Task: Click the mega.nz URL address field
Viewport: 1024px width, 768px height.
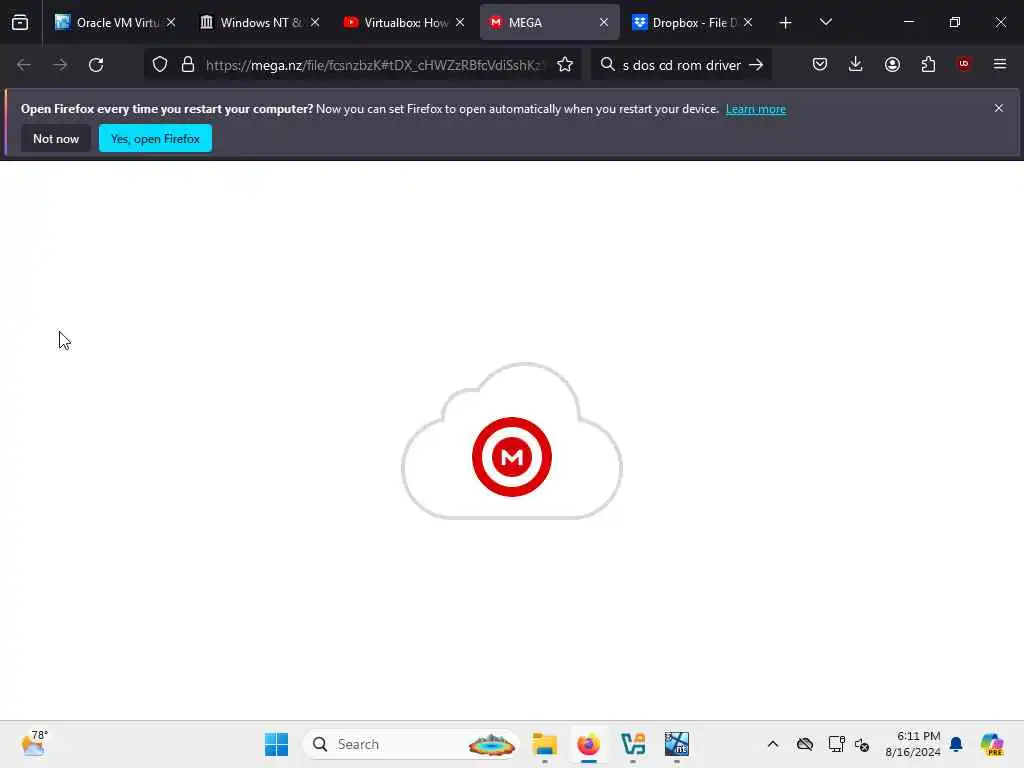Action: (375, 65)
